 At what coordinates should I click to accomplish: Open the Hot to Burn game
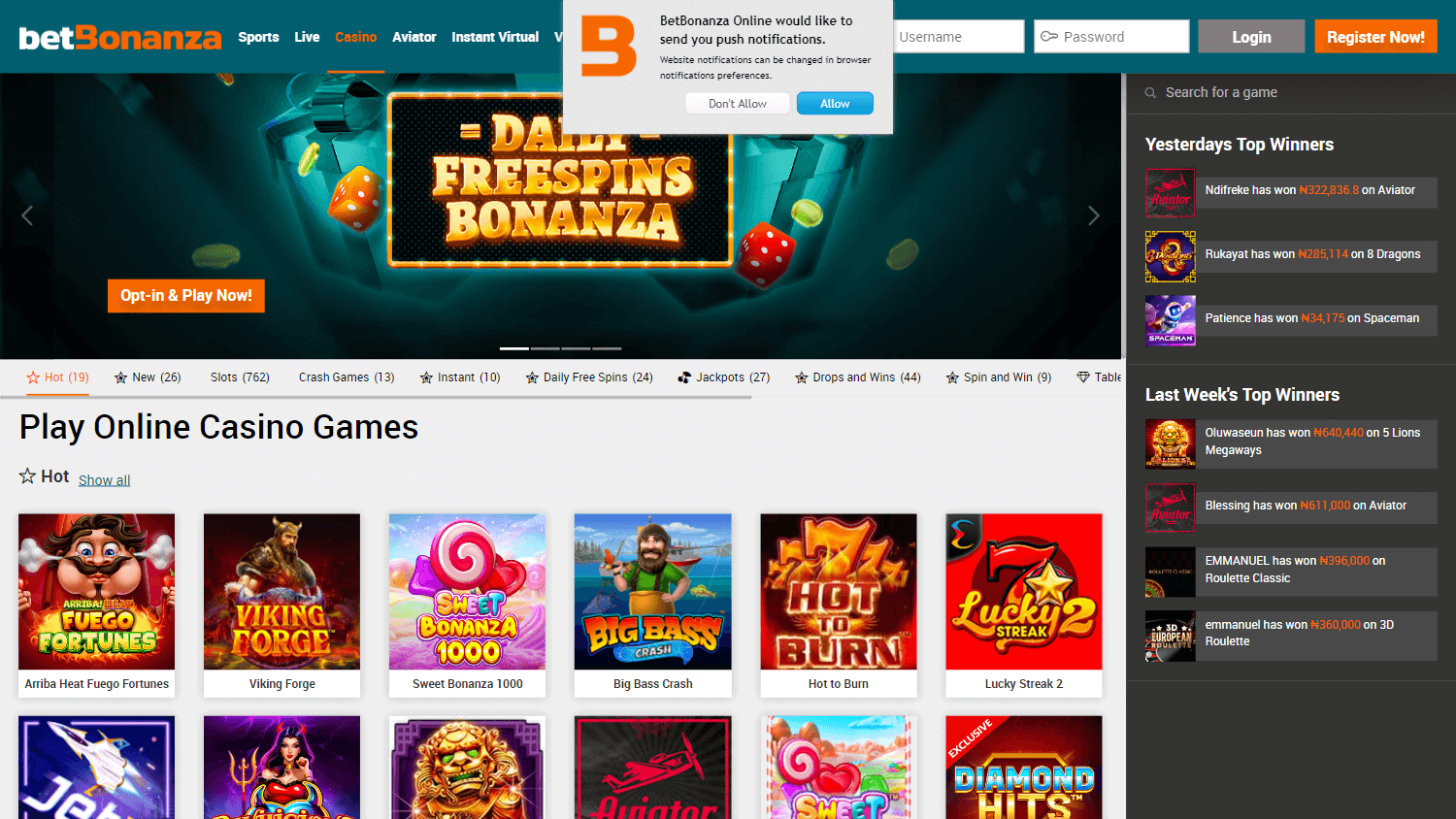[839, 606]
